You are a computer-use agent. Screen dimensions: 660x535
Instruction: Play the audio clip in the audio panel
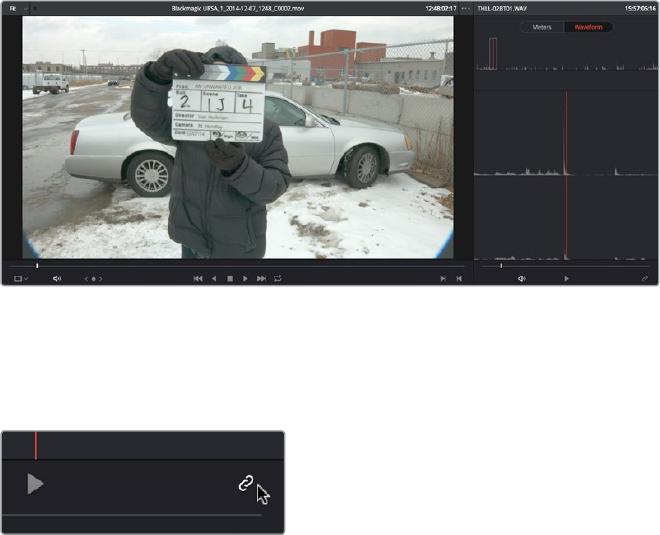coord(567,279)
